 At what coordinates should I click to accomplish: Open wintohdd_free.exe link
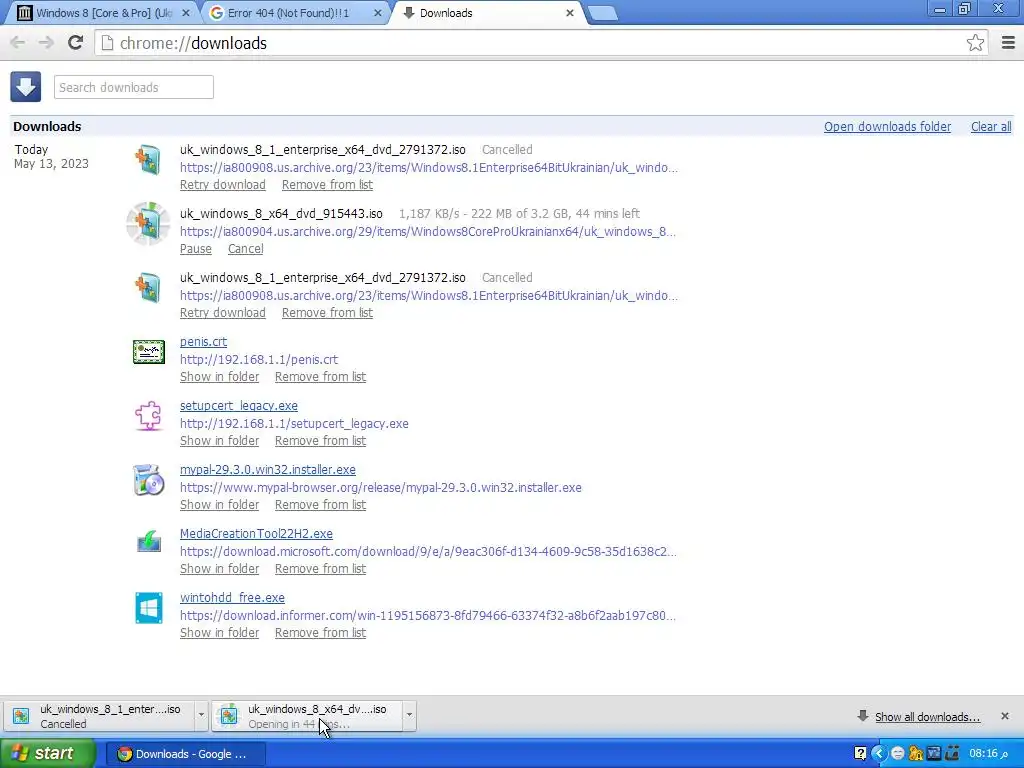232,598
